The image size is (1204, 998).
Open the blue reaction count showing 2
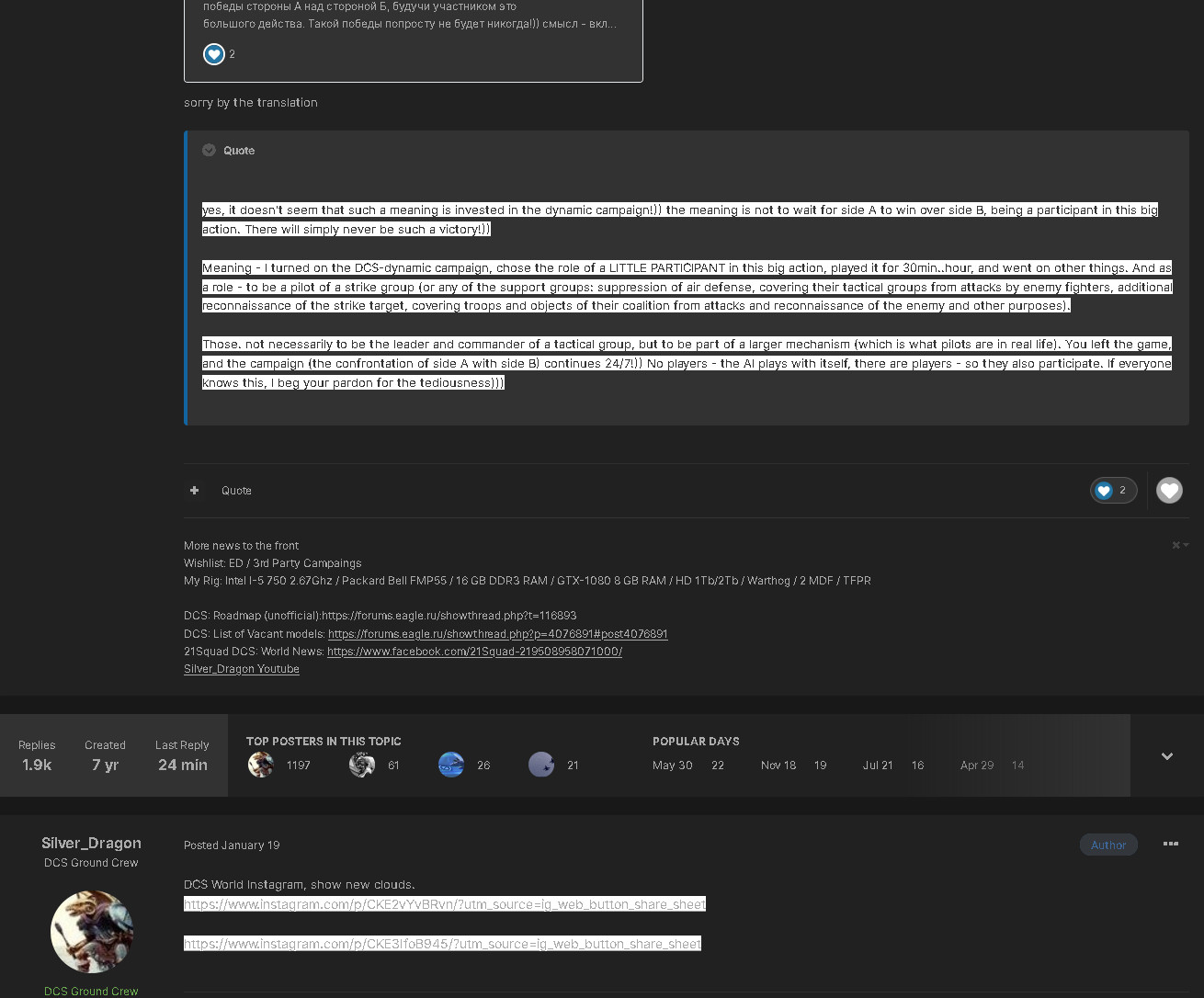[1113, 491]
